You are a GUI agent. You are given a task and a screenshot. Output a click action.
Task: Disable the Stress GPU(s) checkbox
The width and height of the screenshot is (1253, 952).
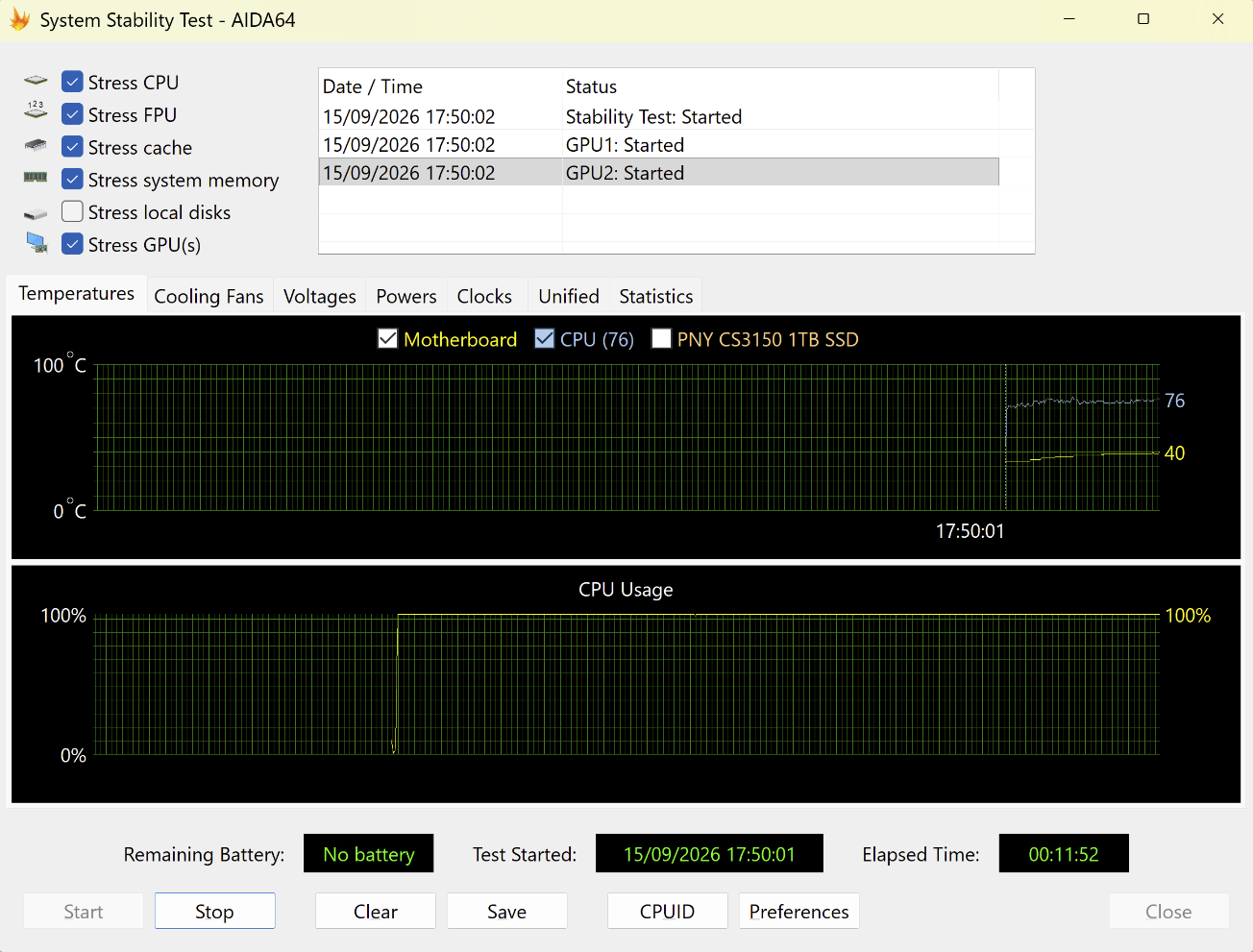pyautogui.click(x=72, y=244)
